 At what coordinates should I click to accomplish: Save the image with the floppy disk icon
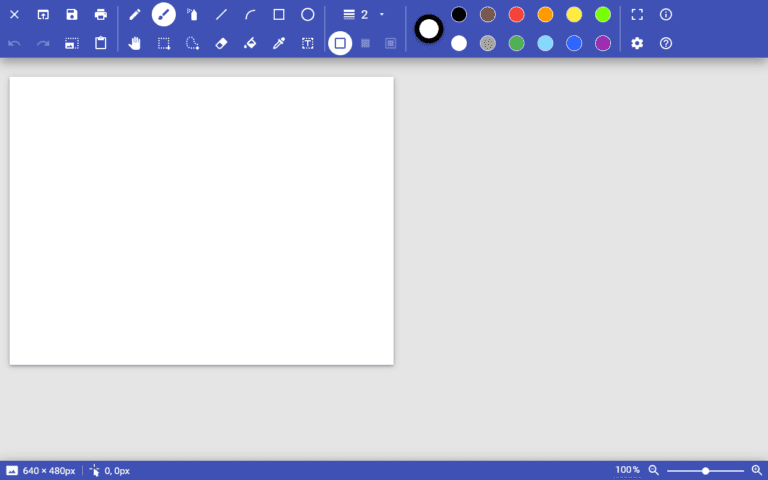click(x=72, y=15)
